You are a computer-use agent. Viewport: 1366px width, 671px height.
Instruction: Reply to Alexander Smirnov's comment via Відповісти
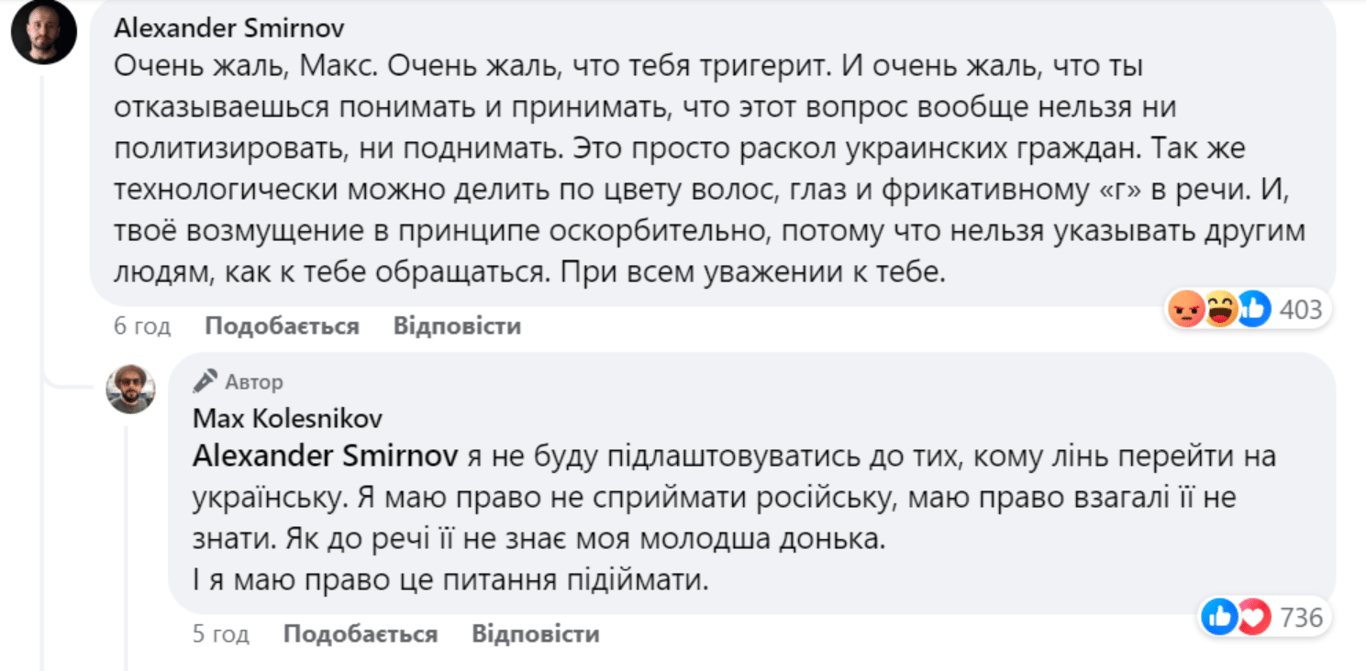[x=457, y=326]
